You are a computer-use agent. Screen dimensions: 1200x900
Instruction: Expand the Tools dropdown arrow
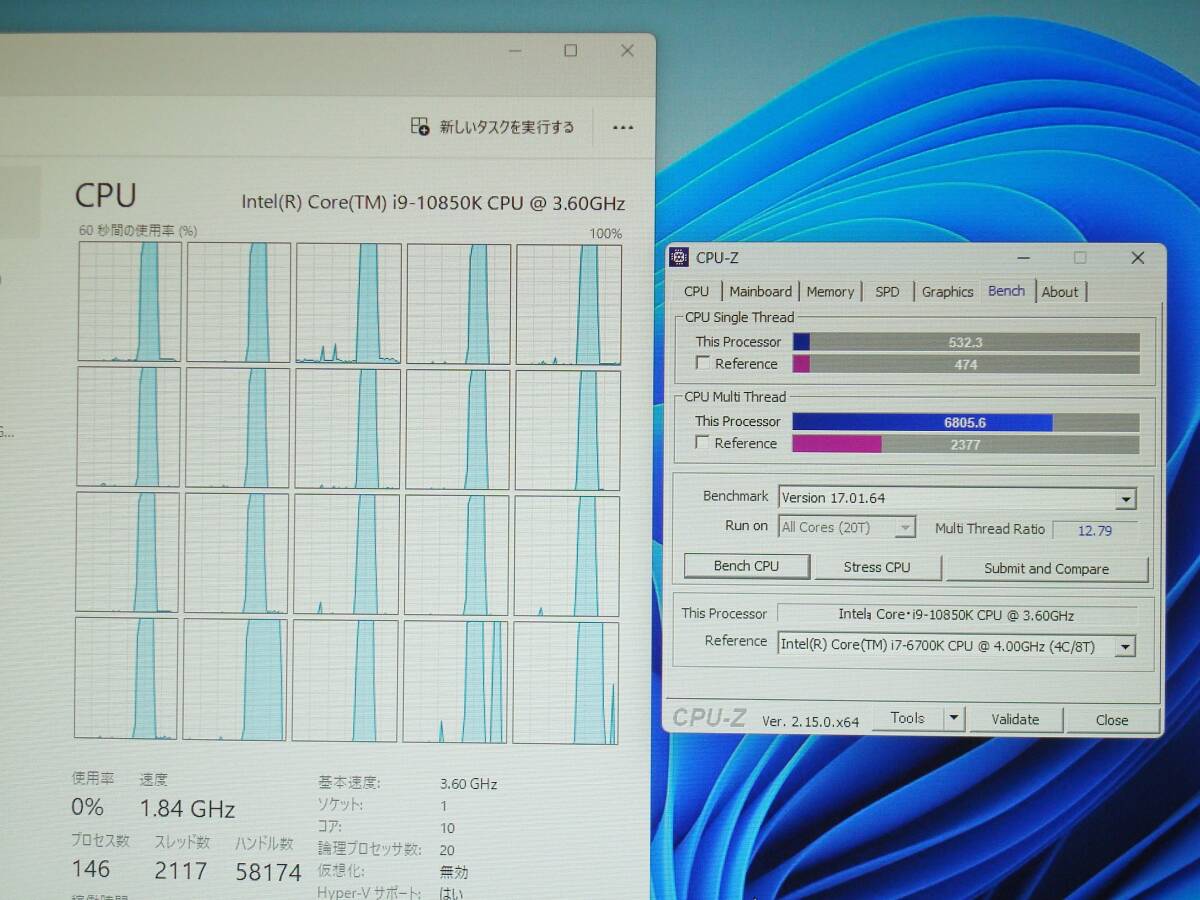click(x=954, y=718)
